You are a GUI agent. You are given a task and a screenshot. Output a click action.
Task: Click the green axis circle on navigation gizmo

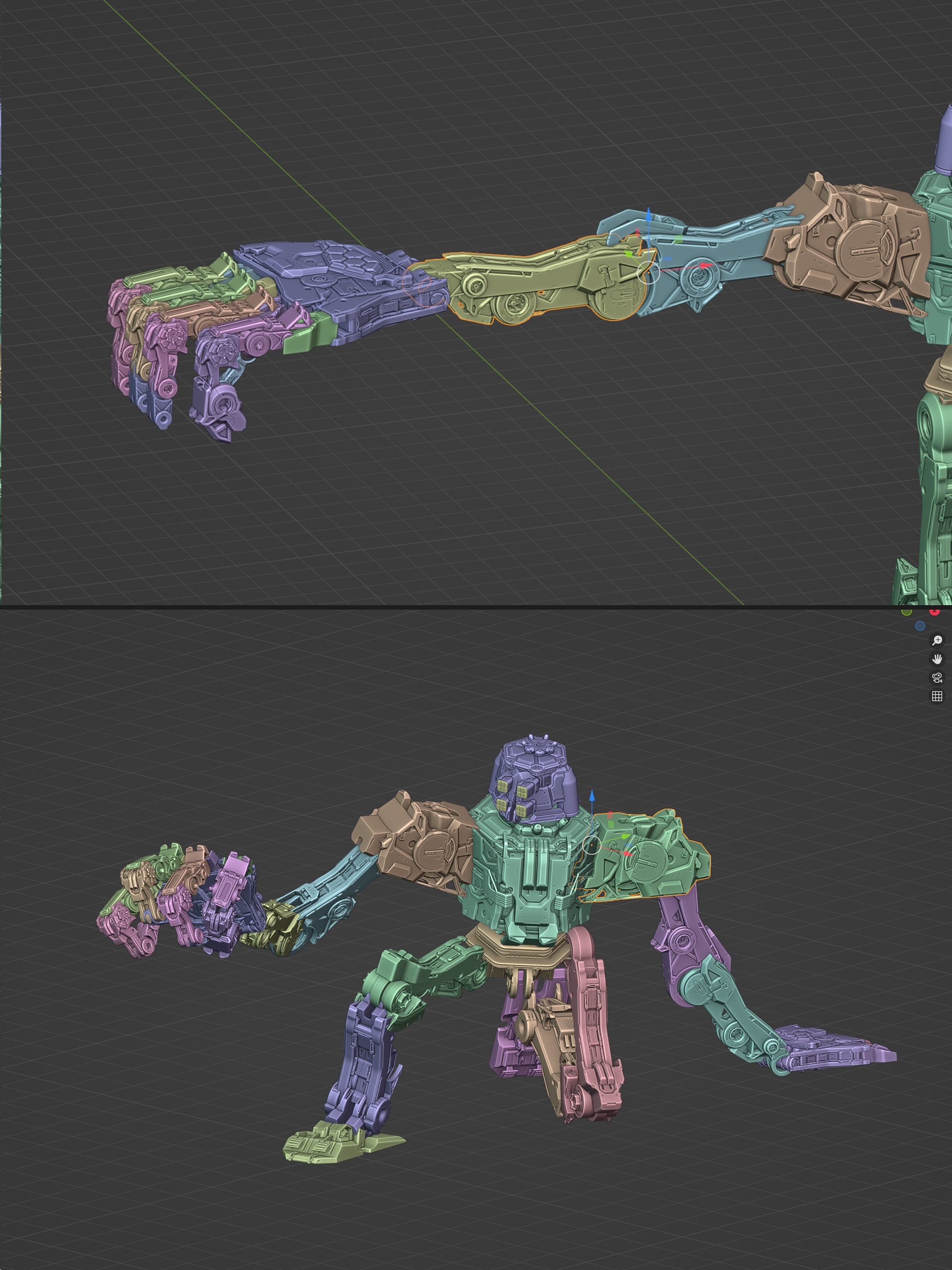[907, 611]
